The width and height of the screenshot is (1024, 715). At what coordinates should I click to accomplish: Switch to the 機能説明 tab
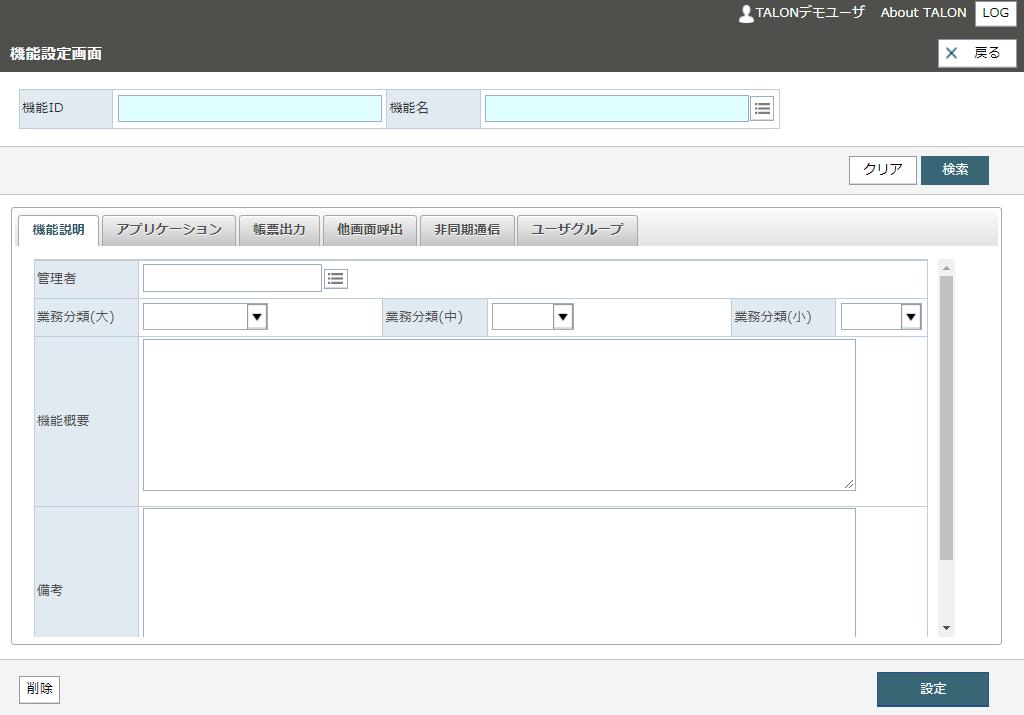click(58, 230)
